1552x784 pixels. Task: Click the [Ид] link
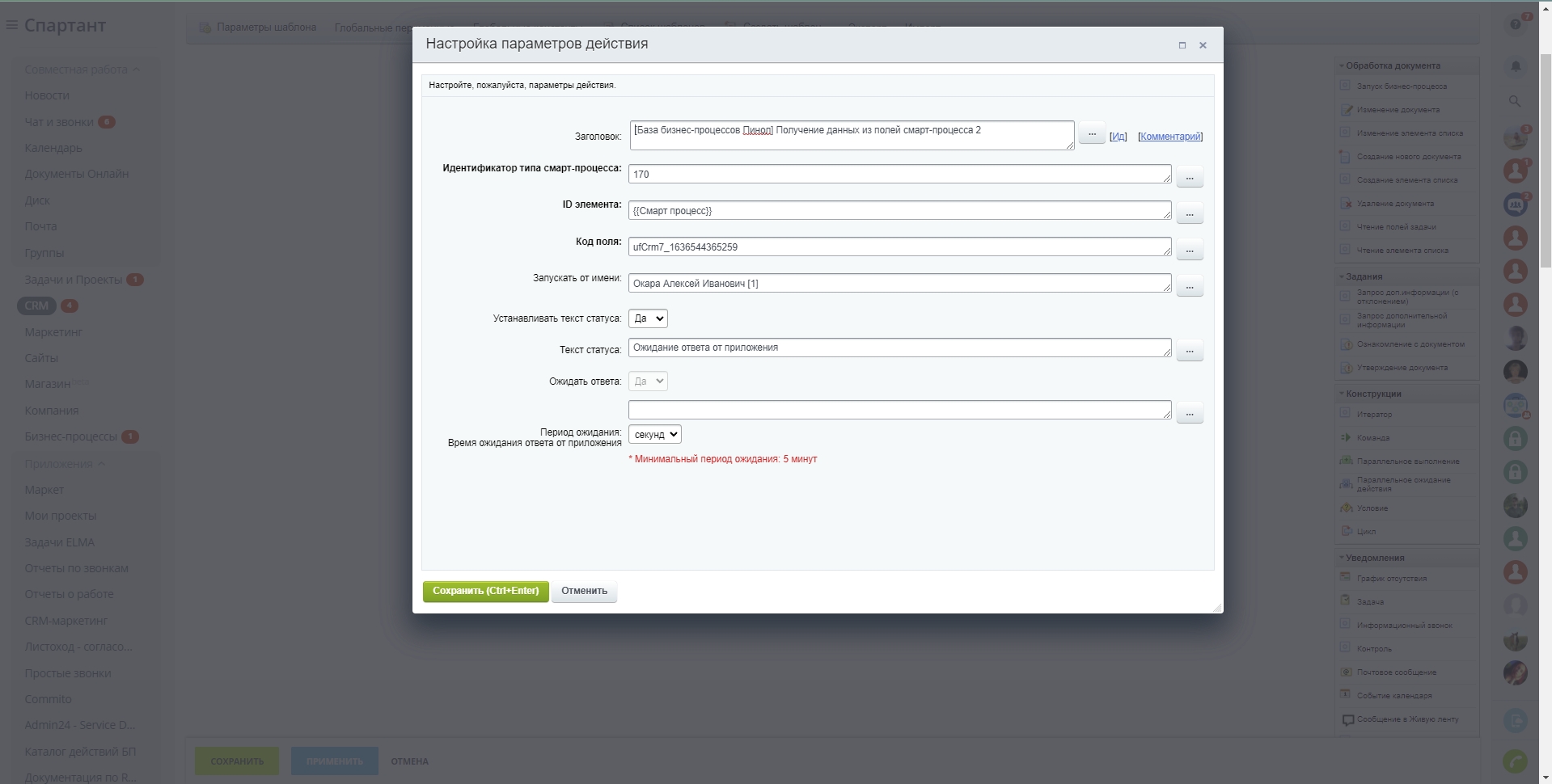click(1118, 137)
